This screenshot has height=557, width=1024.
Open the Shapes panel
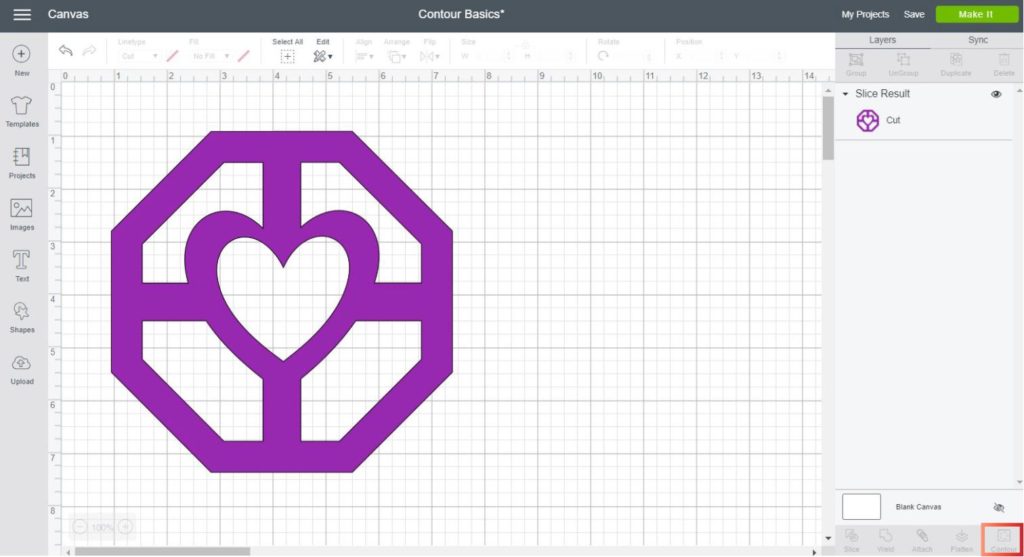pos(22,317)
